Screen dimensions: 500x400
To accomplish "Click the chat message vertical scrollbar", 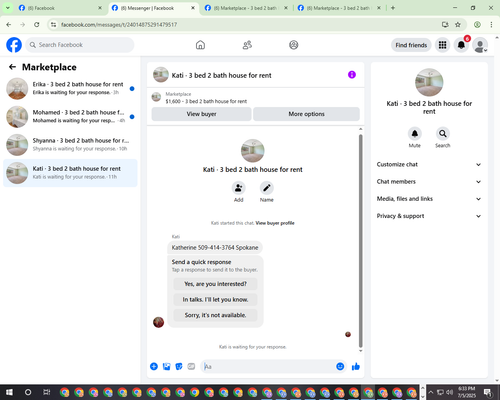I will (360, 240).
